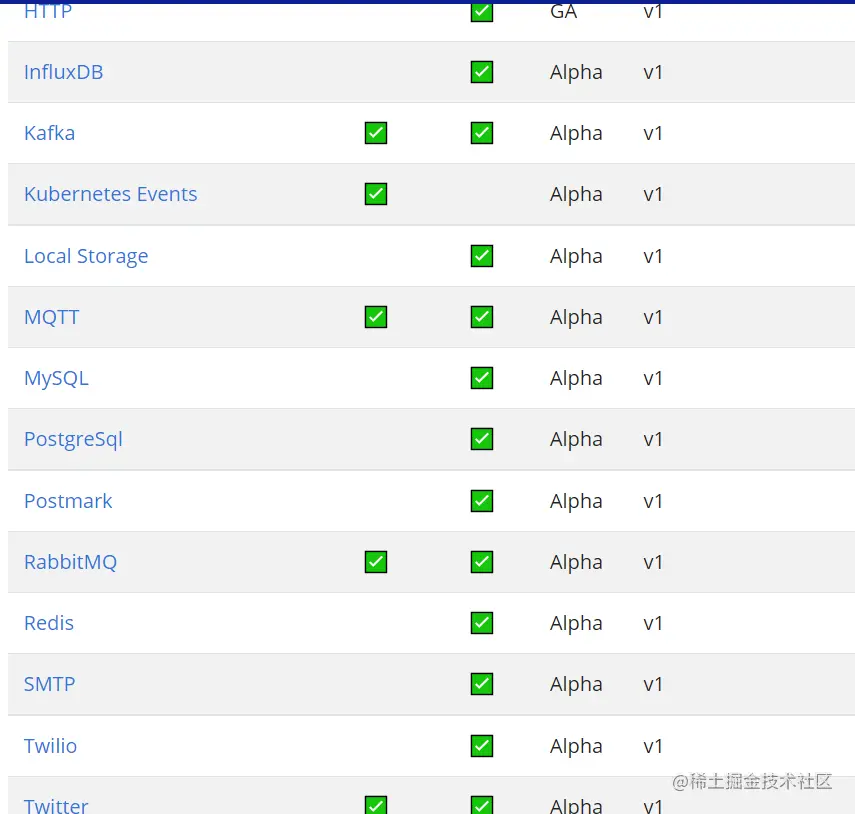The width and height of the screenshot is (855, 814).
Task: Click the checkmark in the Local Storage row
Action: click(x=482, y=256)
